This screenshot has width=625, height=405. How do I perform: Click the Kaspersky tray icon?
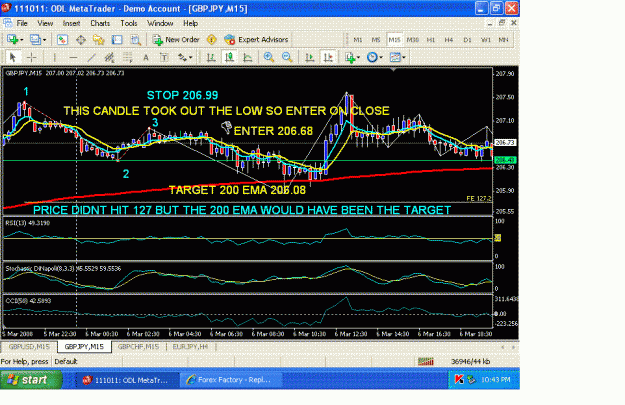click(x=459, y=379)
